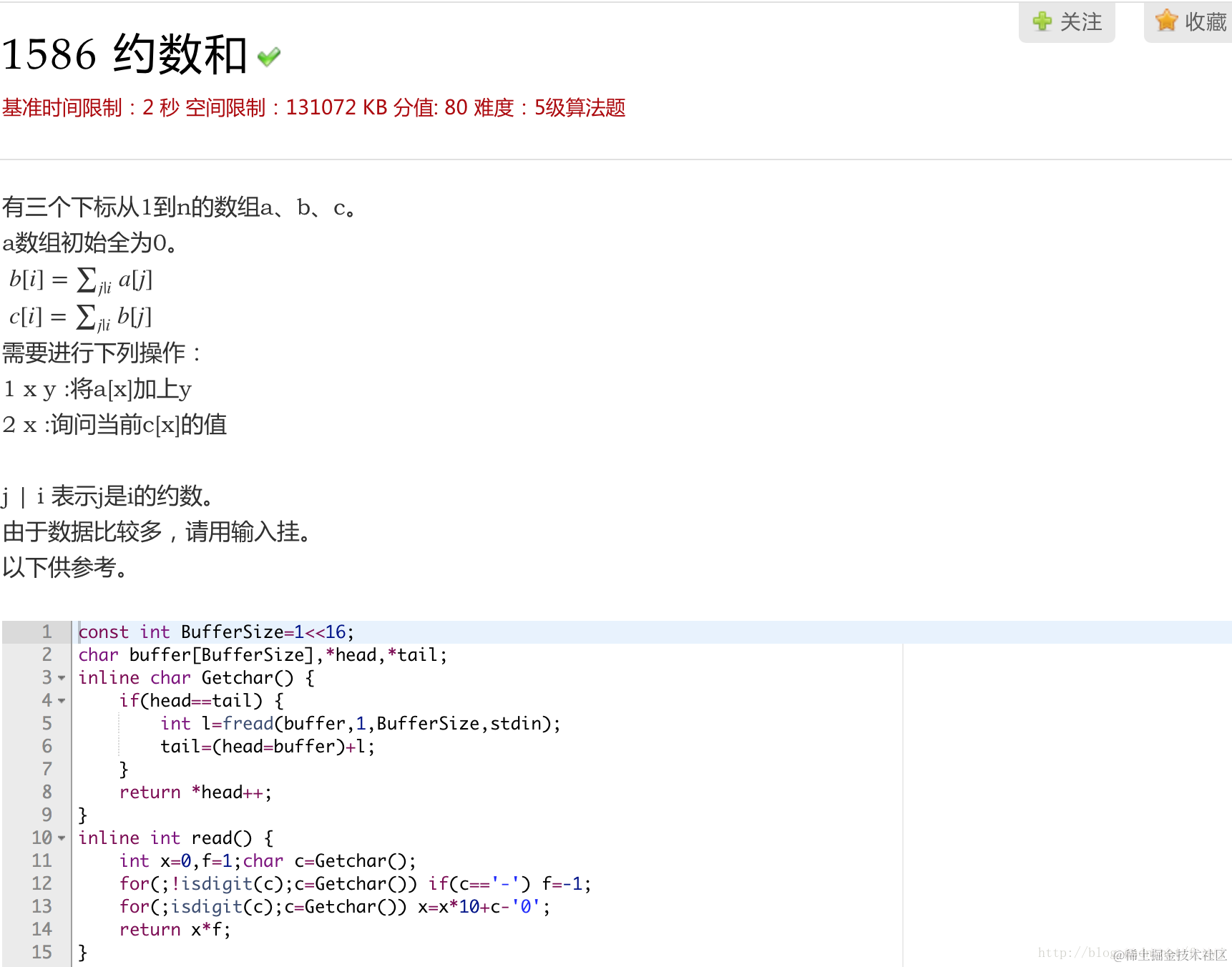The height and width of the screenshot is (967, 1232).
Task: Click the text 以下供参考。
Action: pos(66,568)
